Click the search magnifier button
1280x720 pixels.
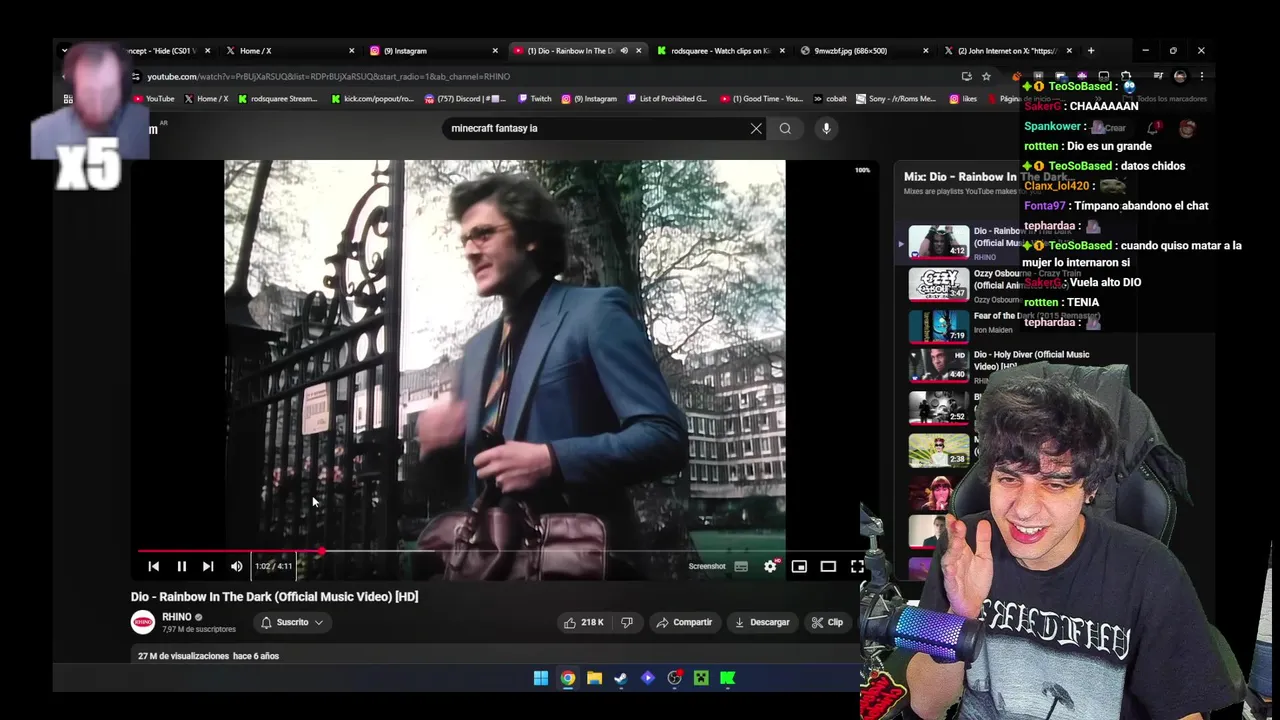(785, 128)
